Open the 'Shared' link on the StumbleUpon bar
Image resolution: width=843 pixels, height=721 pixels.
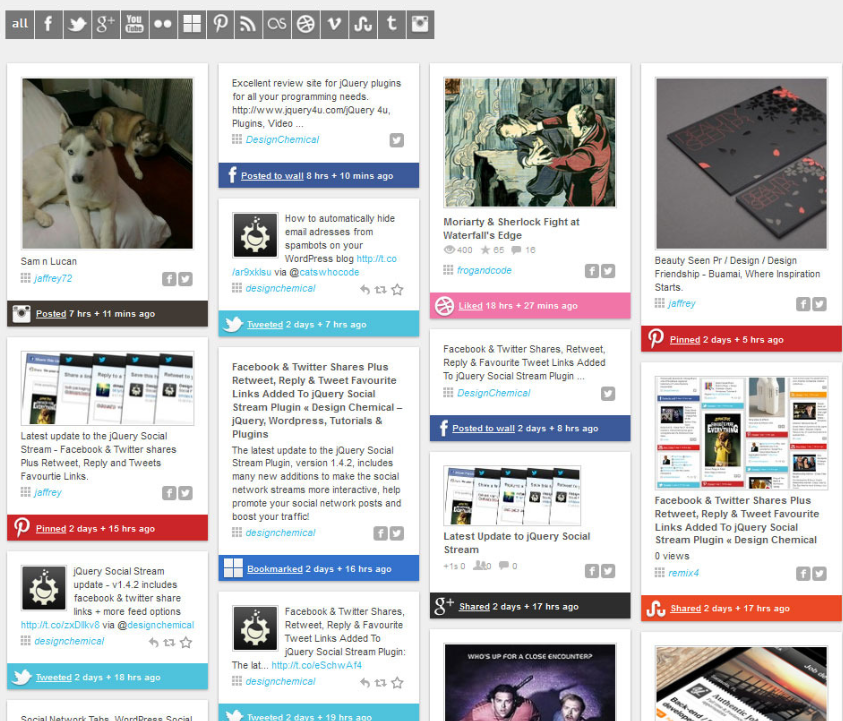point(685,609)
